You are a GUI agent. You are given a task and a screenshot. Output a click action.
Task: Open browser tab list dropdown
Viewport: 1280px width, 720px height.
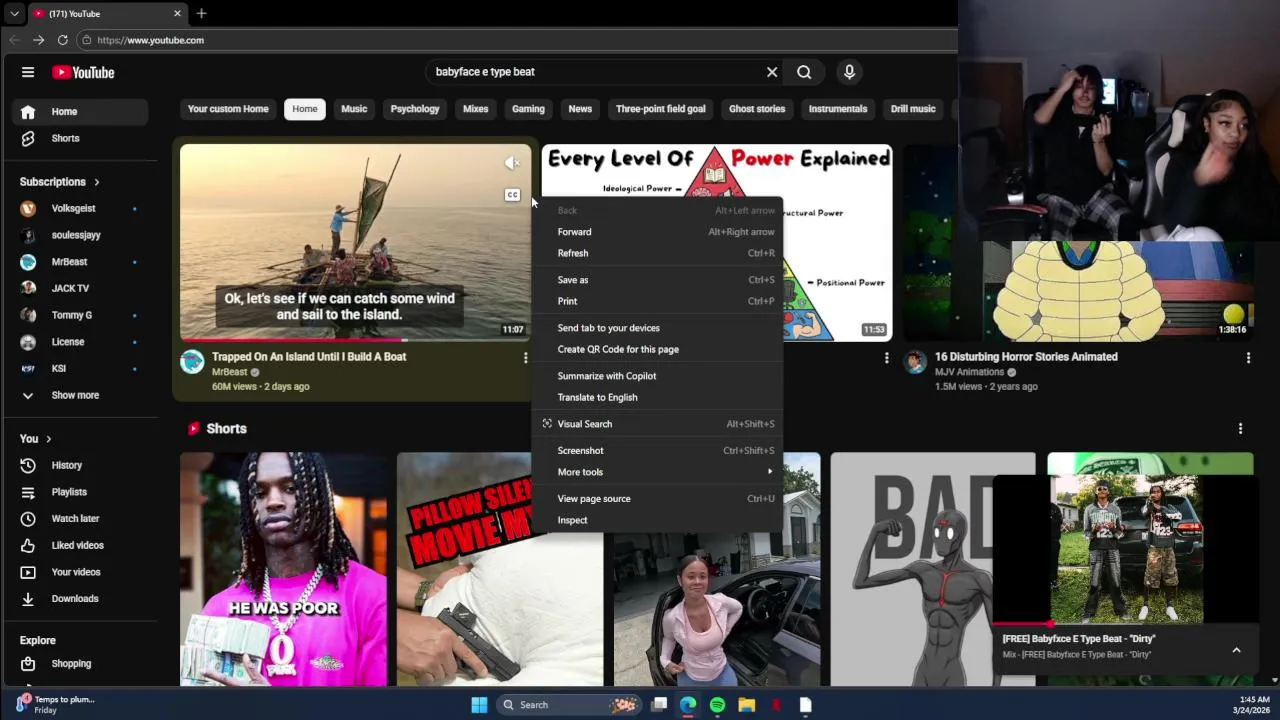pos(14,14)
